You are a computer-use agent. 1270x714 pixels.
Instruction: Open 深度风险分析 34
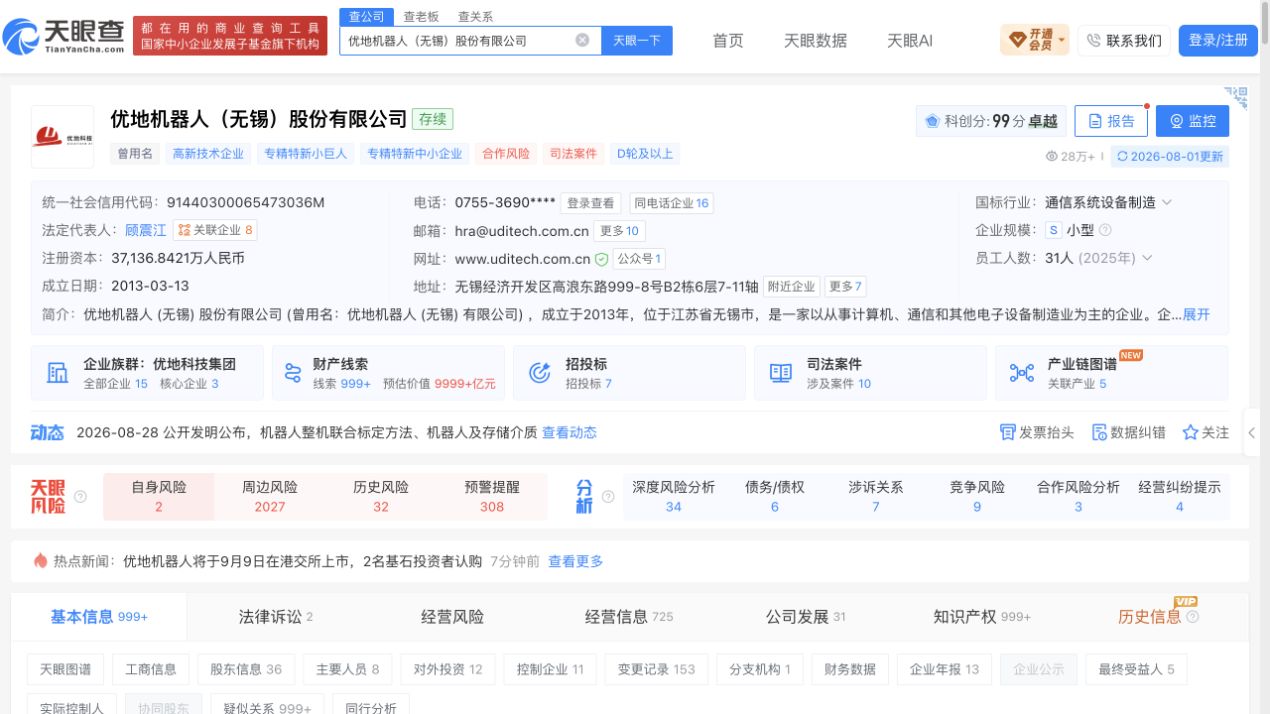[x=673, y=497]
